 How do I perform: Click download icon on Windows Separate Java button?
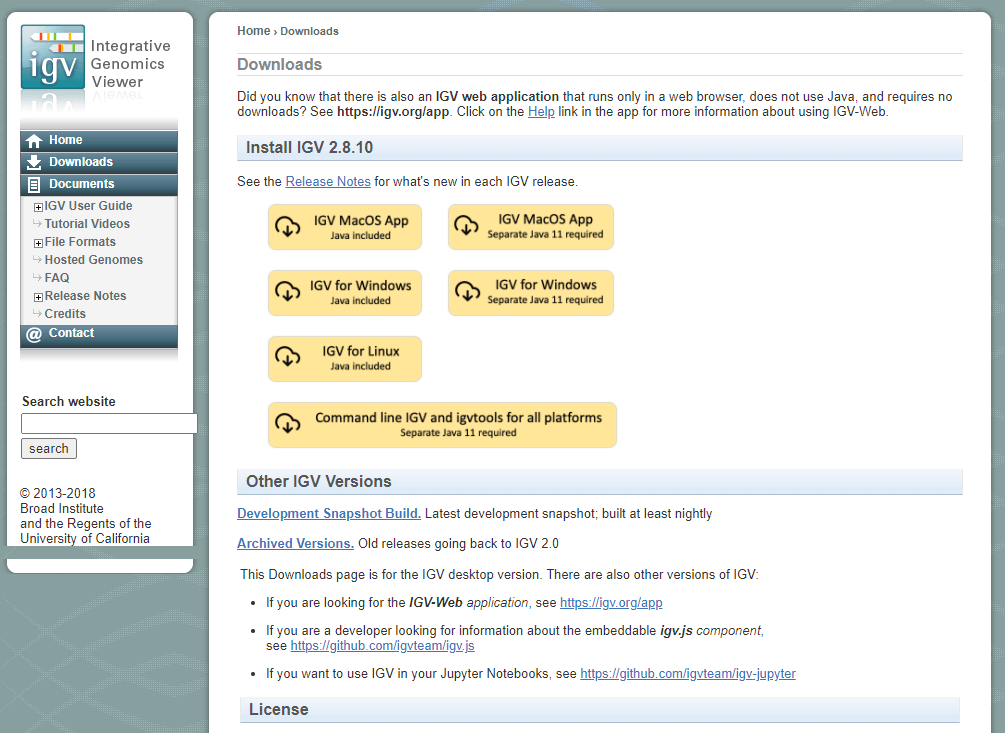point(468,292)
